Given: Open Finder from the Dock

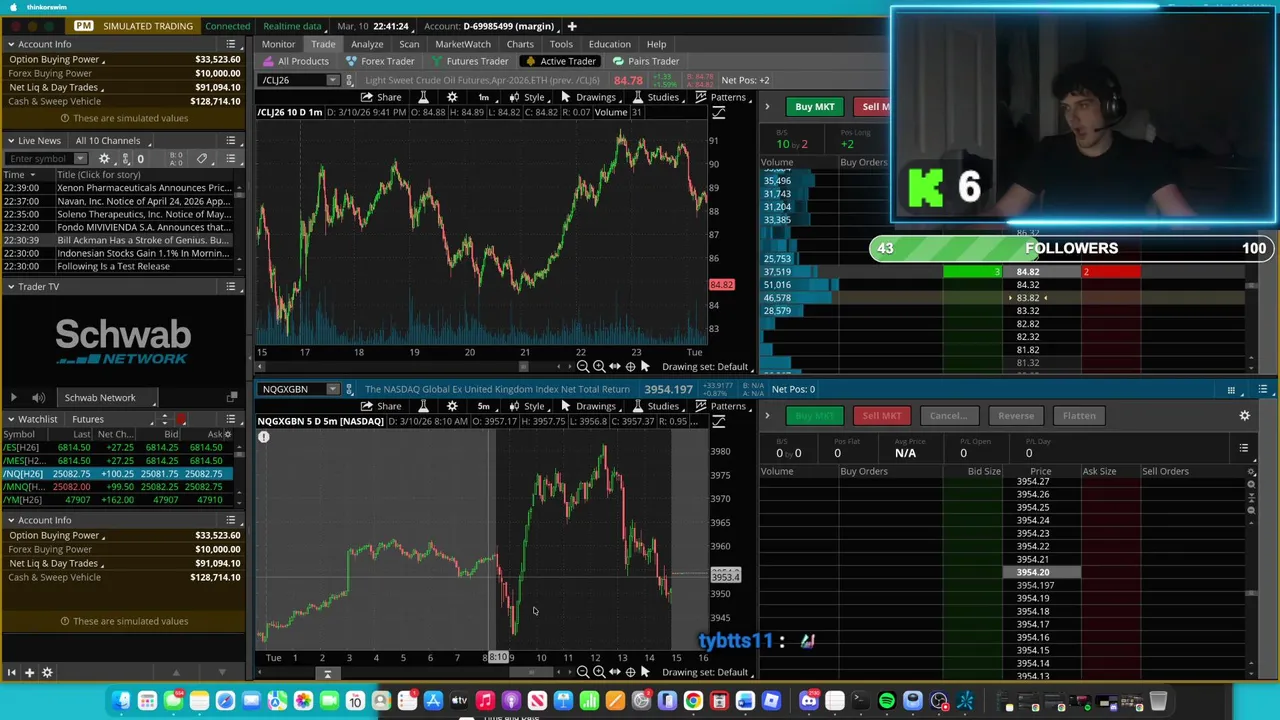Looking at the screenshot, I should [x=121, y=701].
